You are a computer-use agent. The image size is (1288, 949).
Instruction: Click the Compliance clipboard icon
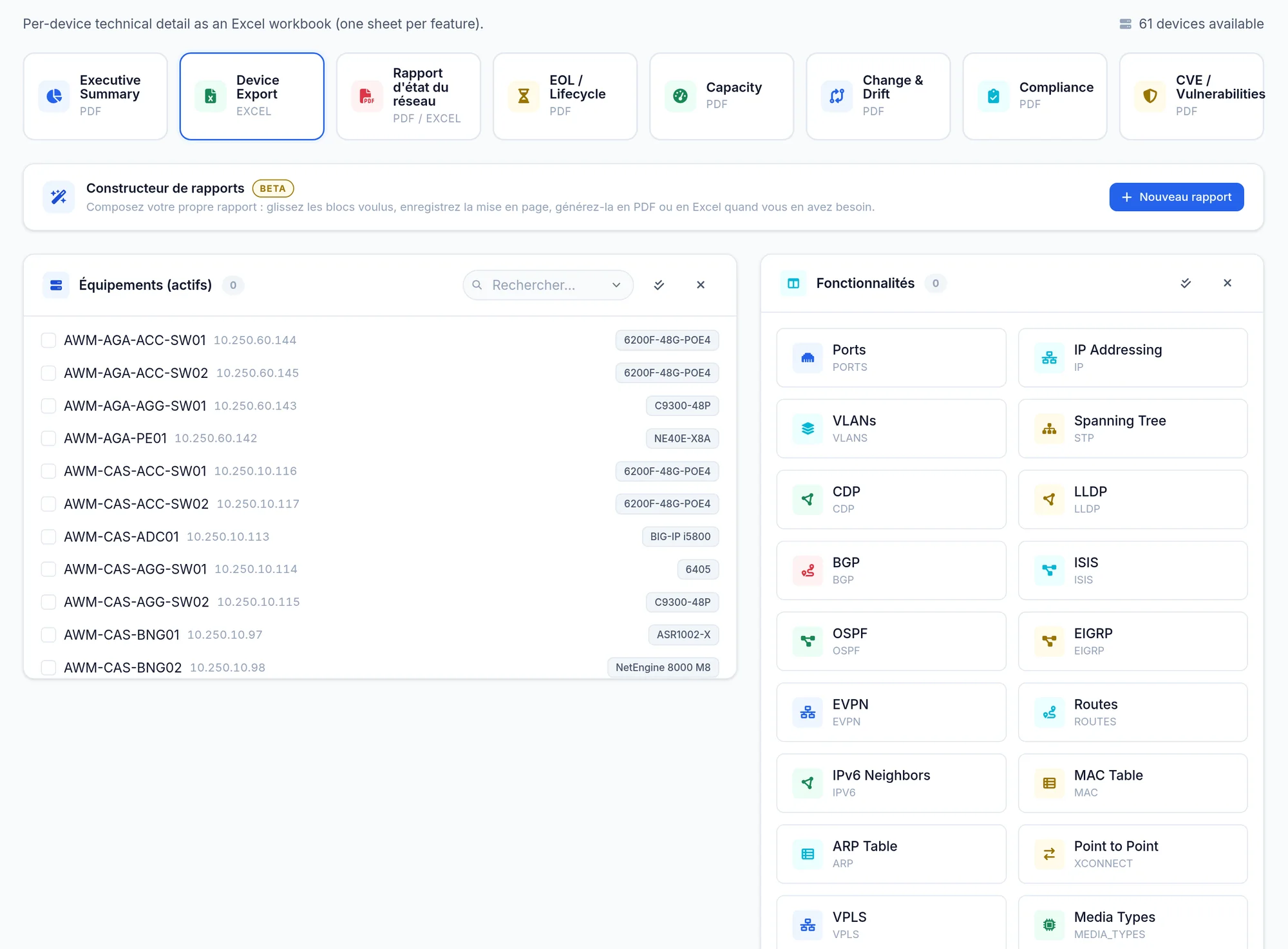[993, 96]
